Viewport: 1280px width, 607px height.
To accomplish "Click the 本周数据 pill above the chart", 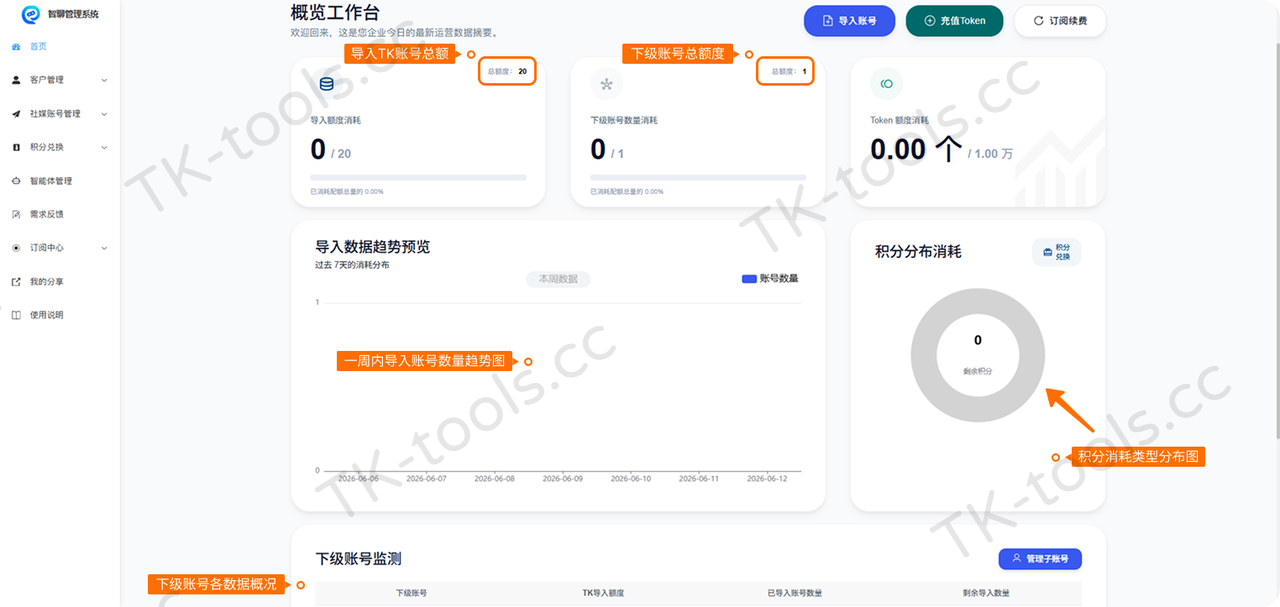I will (x=558, y=279).
